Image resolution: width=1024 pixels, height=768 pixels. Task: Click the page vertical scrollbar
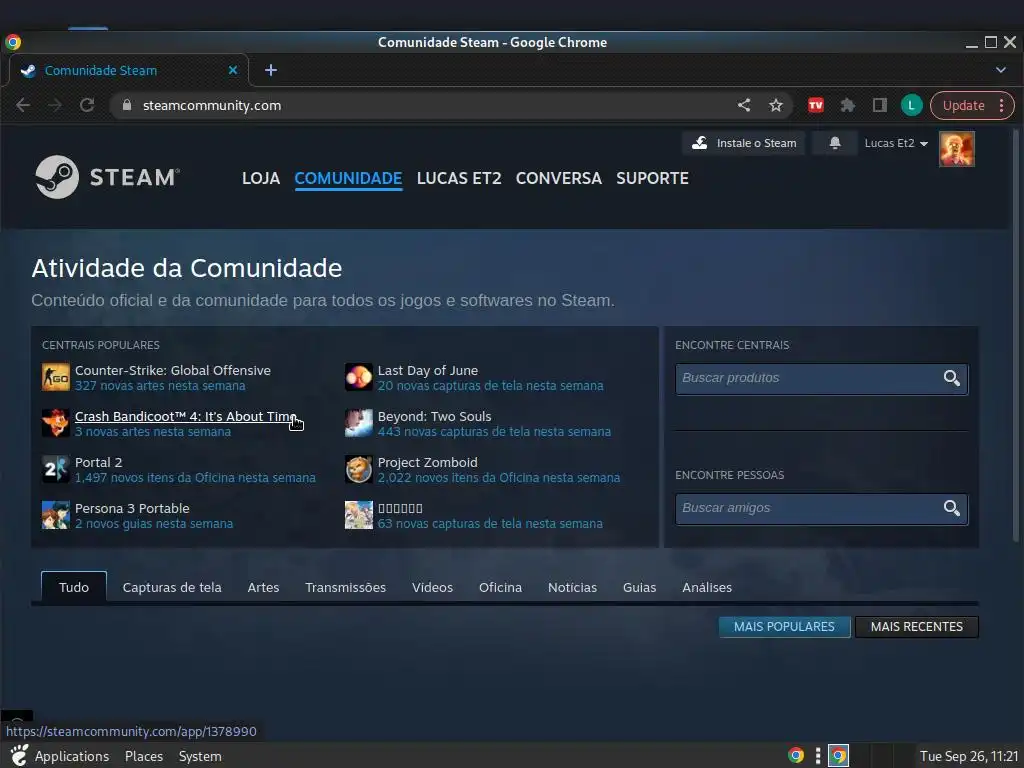pyautogui.click(x=1016, y=335)
